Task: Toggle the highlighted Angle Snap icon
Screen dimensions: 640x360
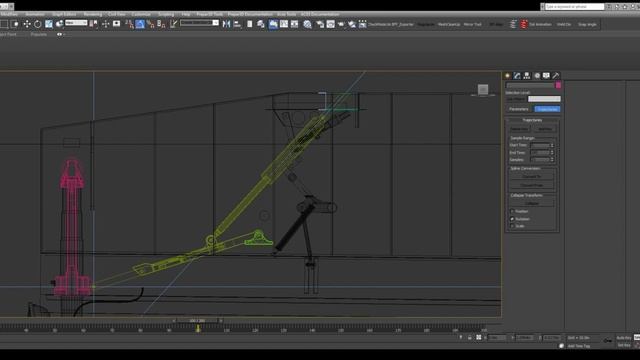Action: tap(140, 24)
